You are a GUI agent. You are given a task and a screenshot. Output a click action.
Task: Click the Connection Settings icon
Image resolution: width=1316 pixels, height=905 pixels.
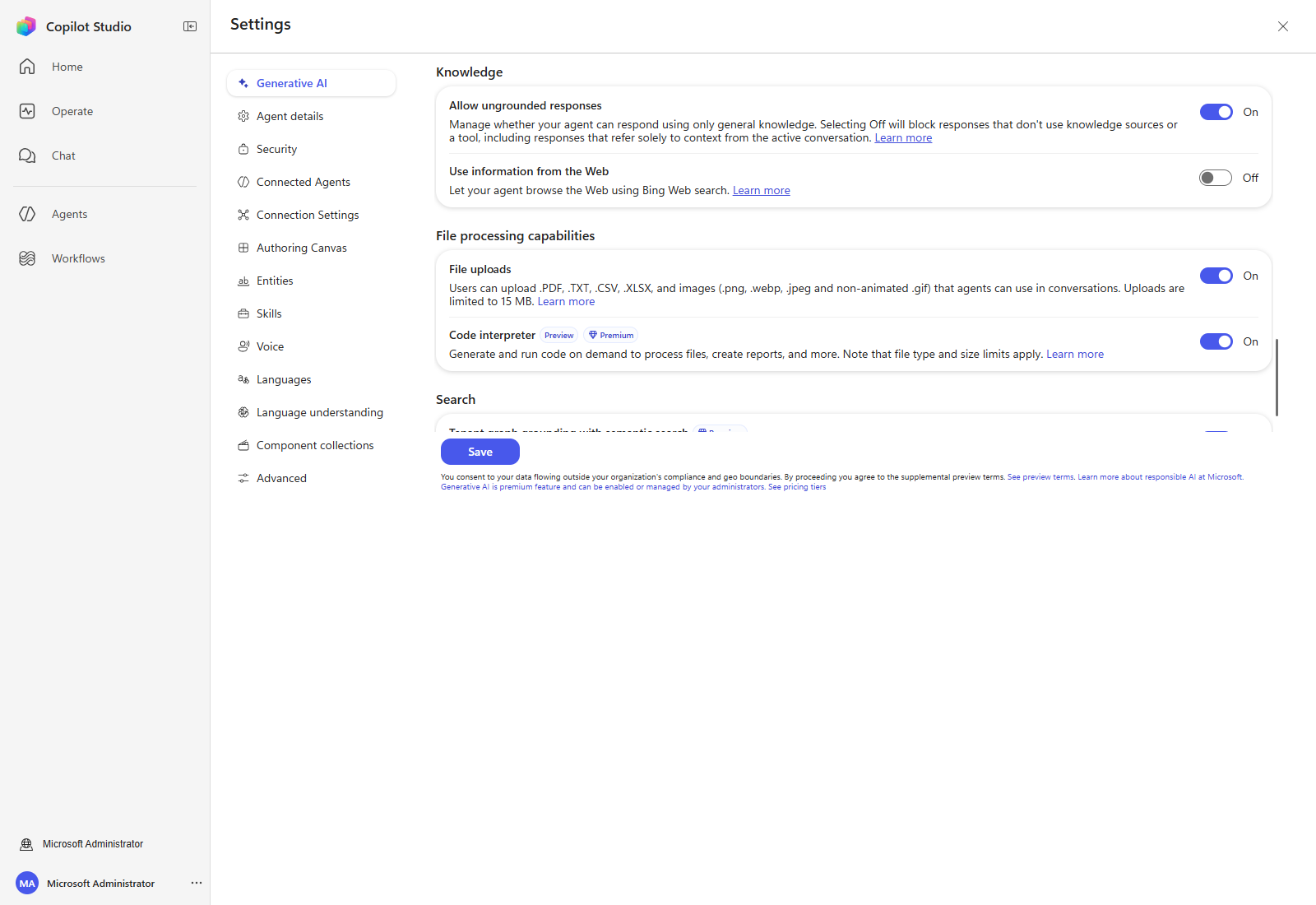pos(243,215)
